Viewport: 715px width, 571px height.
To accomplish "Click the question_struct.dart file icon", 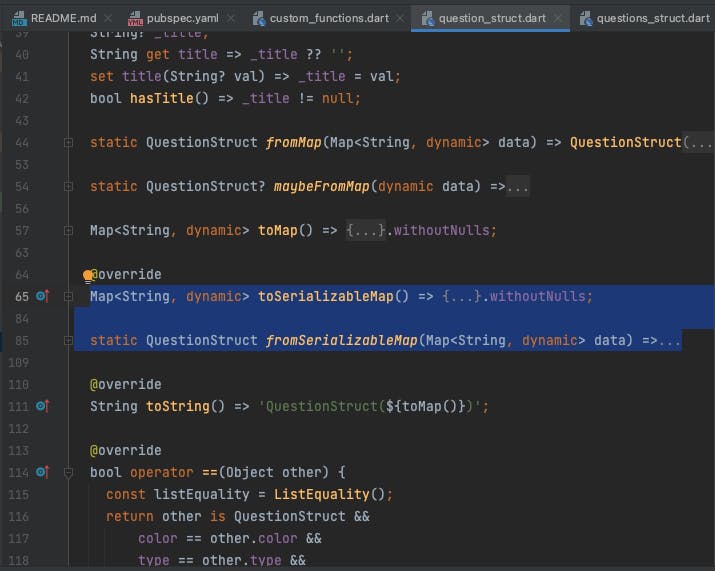I will (427, 18).
